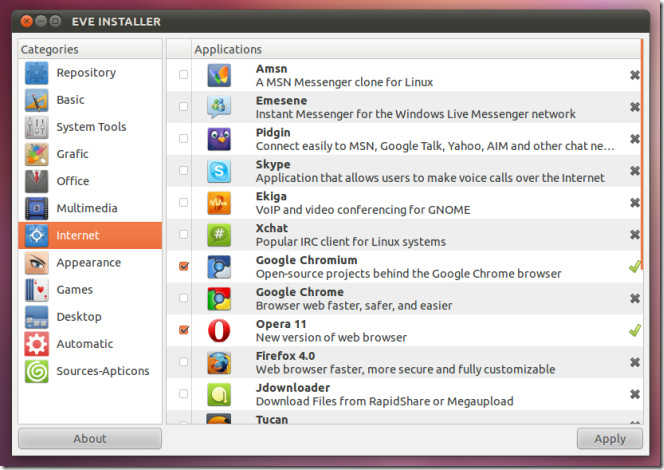Image resolution: width=664 pixels, height=470 pixels.
Task: Click the Sources-Apticons green spiral icon
Action: [36, 371]
